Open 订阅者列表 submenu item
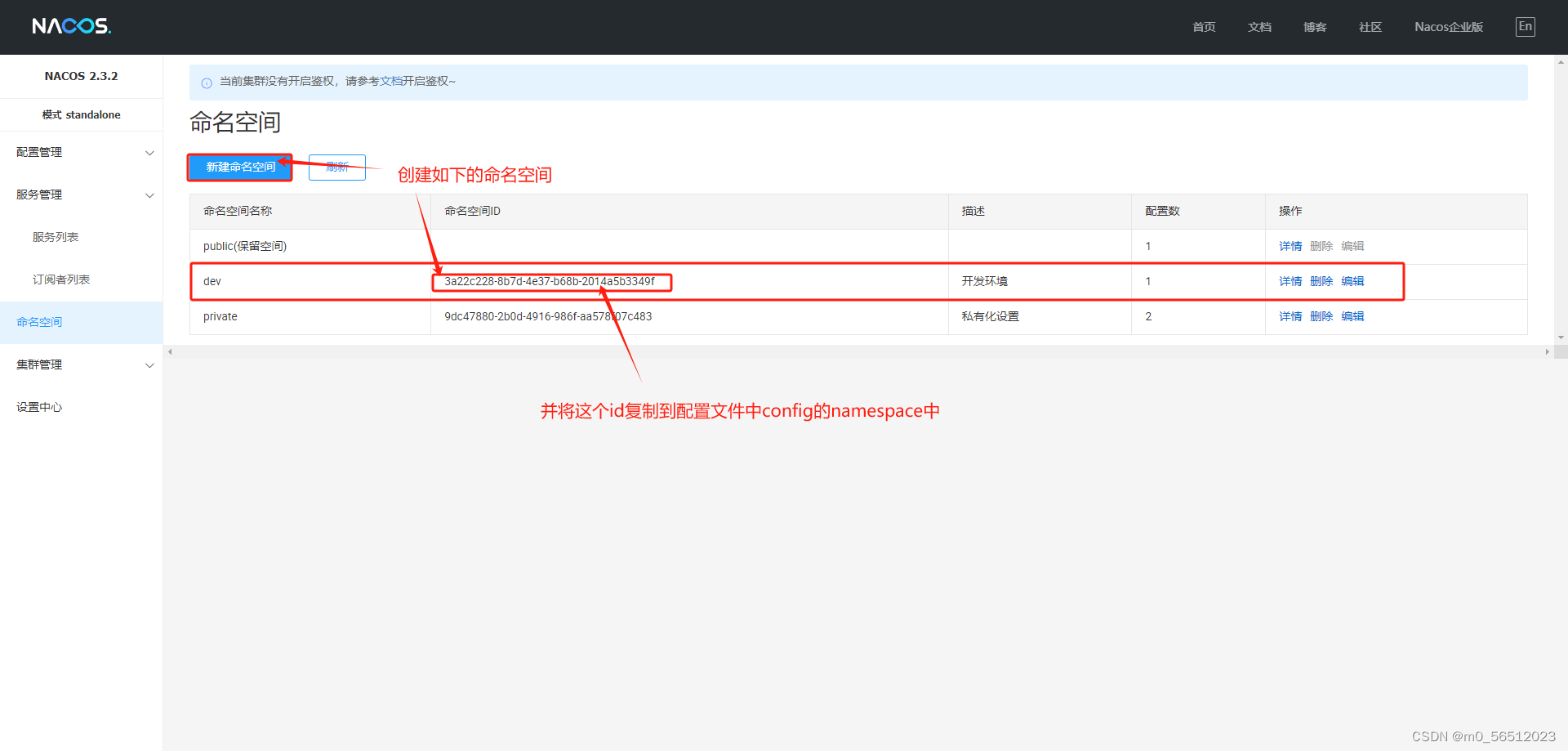This screenshot has width=1568, height=751. point(61,279)
